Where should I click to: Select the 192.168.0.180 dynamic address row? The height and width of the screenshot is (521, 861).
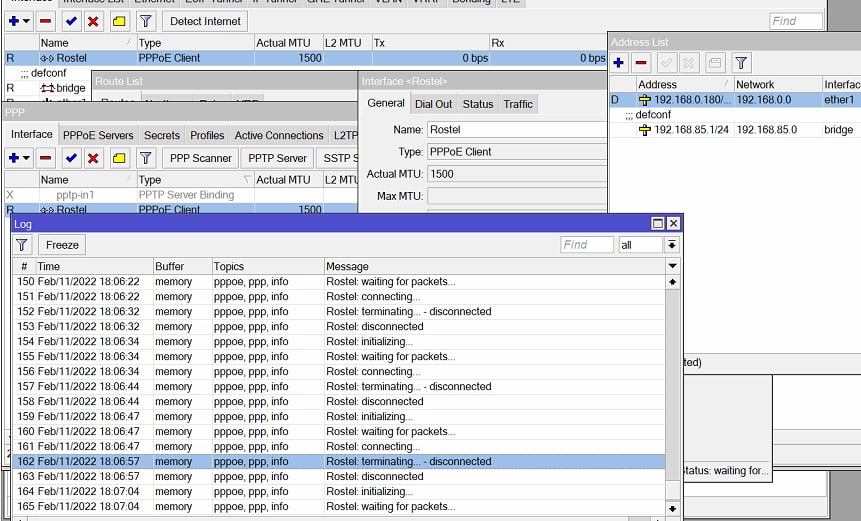point(735,100)
